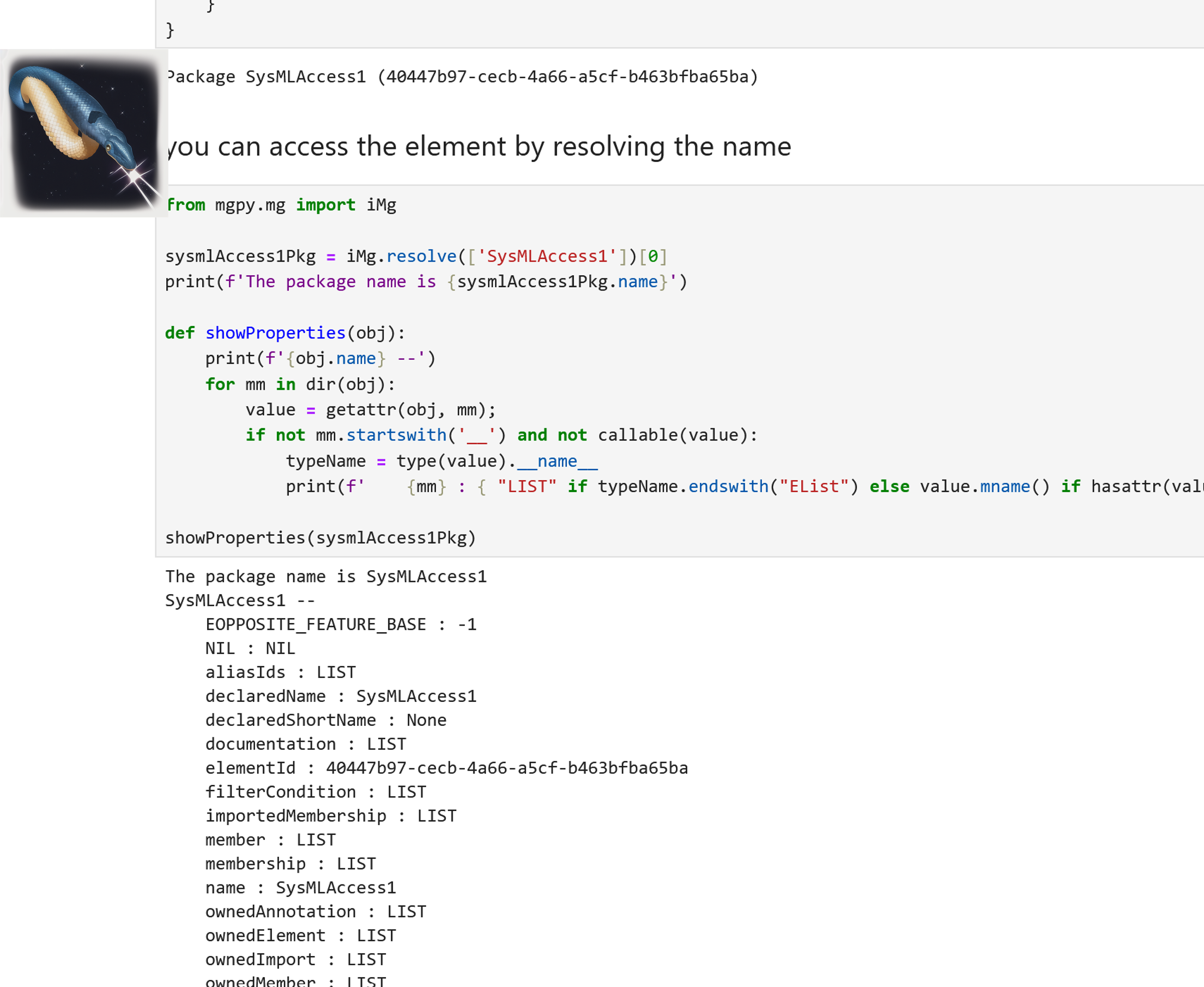Click the EOPPOSITE_FEATURE_BASE output line
This screenshot has width=1204, height=987.
tap(341, 624)
